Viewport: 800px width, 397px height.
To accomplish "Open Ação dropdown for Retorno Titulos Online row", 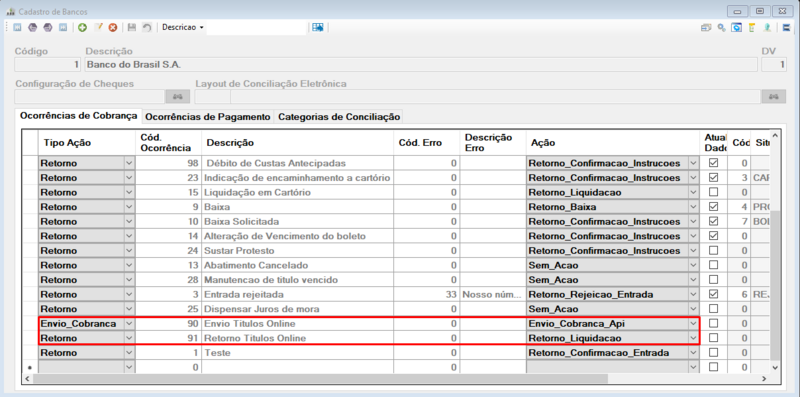I will point(693,338).
